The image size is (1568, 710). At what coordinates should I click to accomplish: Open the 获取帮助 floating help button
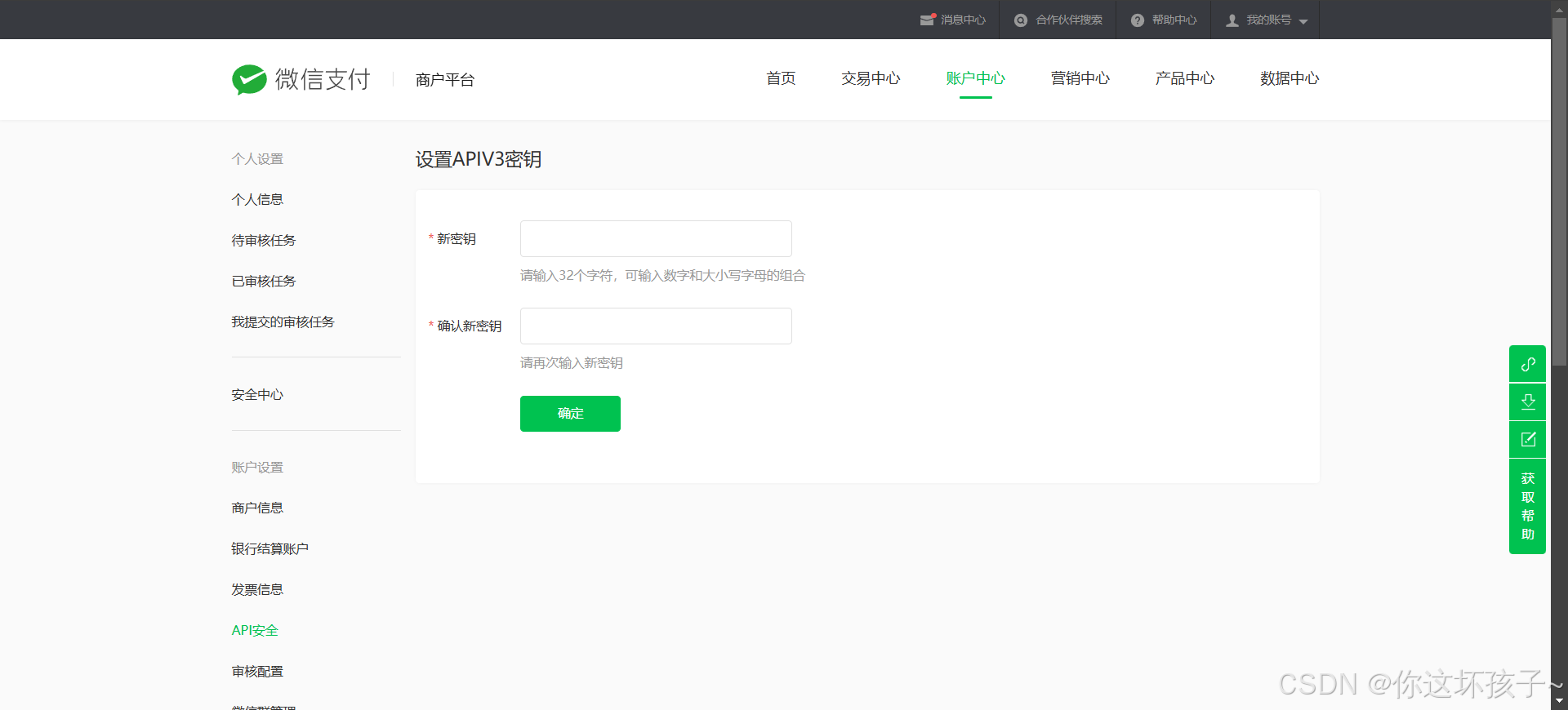tap(1528, 506)
